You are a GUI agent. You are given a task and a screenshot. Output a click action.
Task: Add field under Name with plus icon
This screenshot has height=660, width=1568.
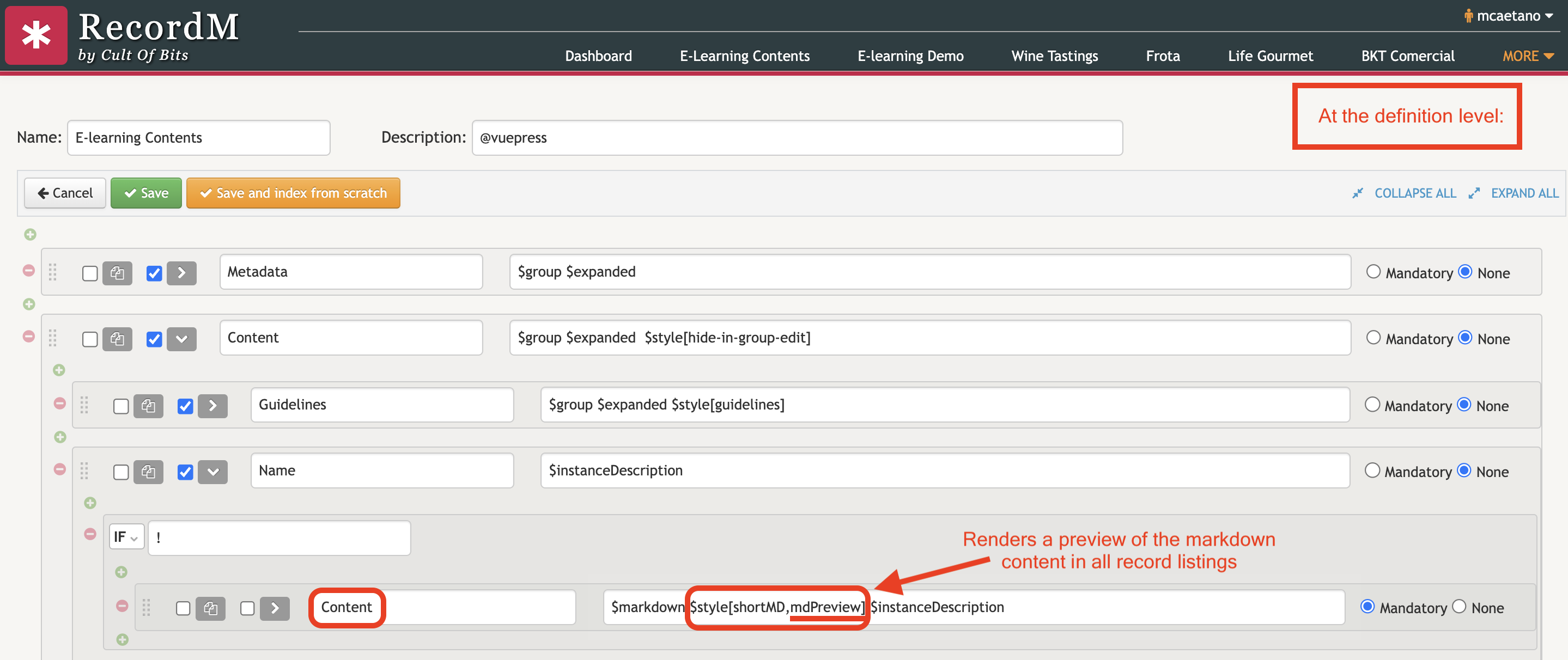pos(90,503)
